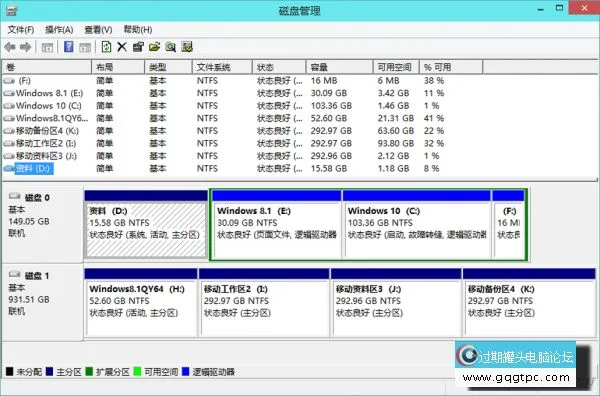Click the Disk Management title bar app icon

tap(11, 10)
